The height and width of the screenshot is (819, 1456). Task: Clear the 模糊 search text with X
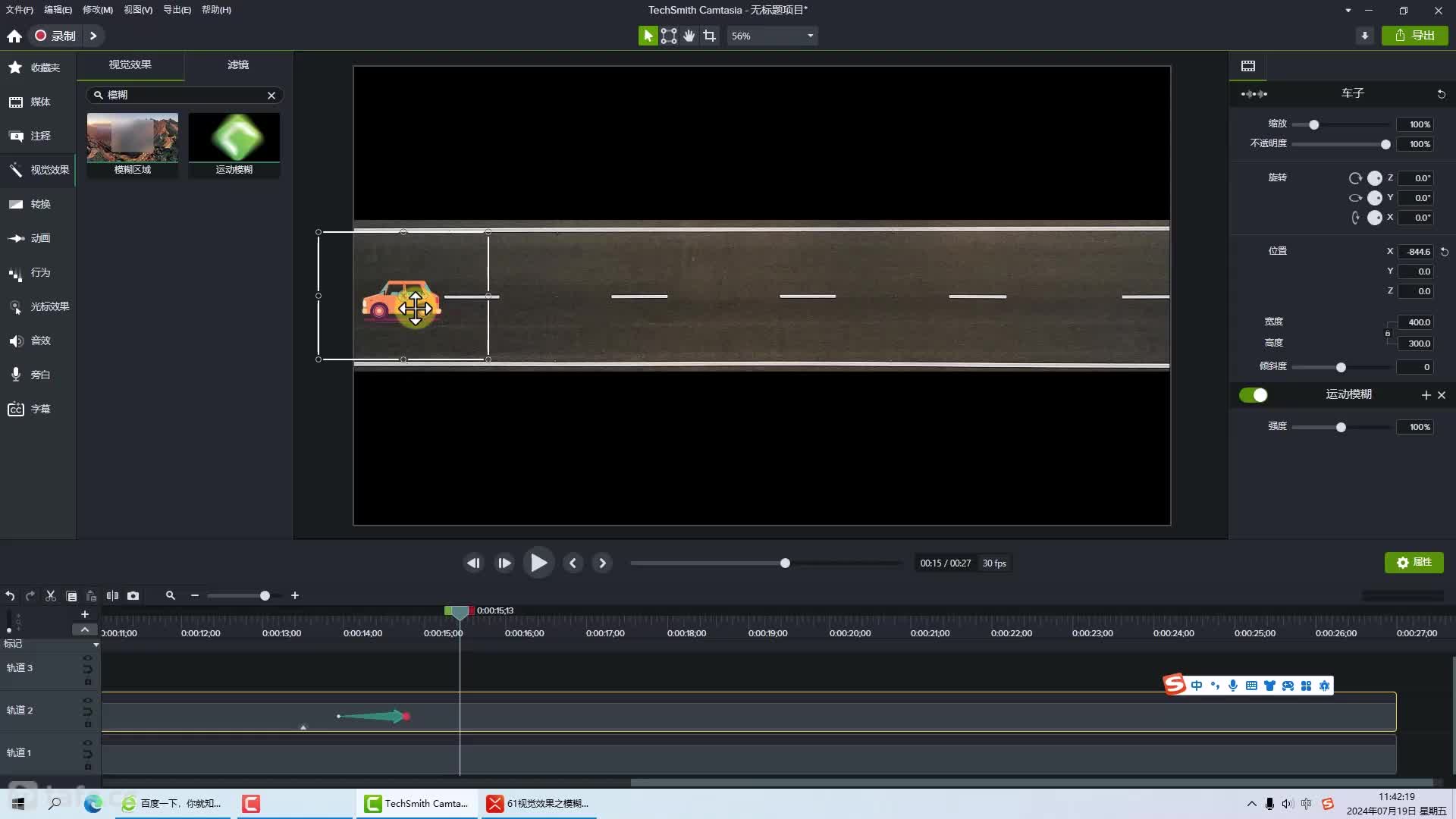(271, 96)
